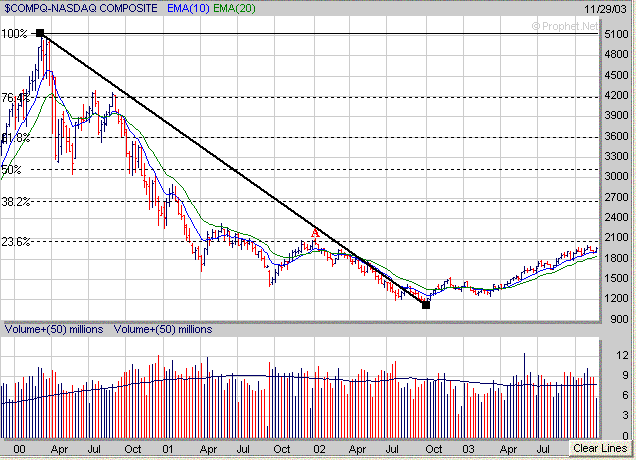Click the 76.4% Fibonacci level label
The height and width of the screenshot is (460, 638).
15,98
